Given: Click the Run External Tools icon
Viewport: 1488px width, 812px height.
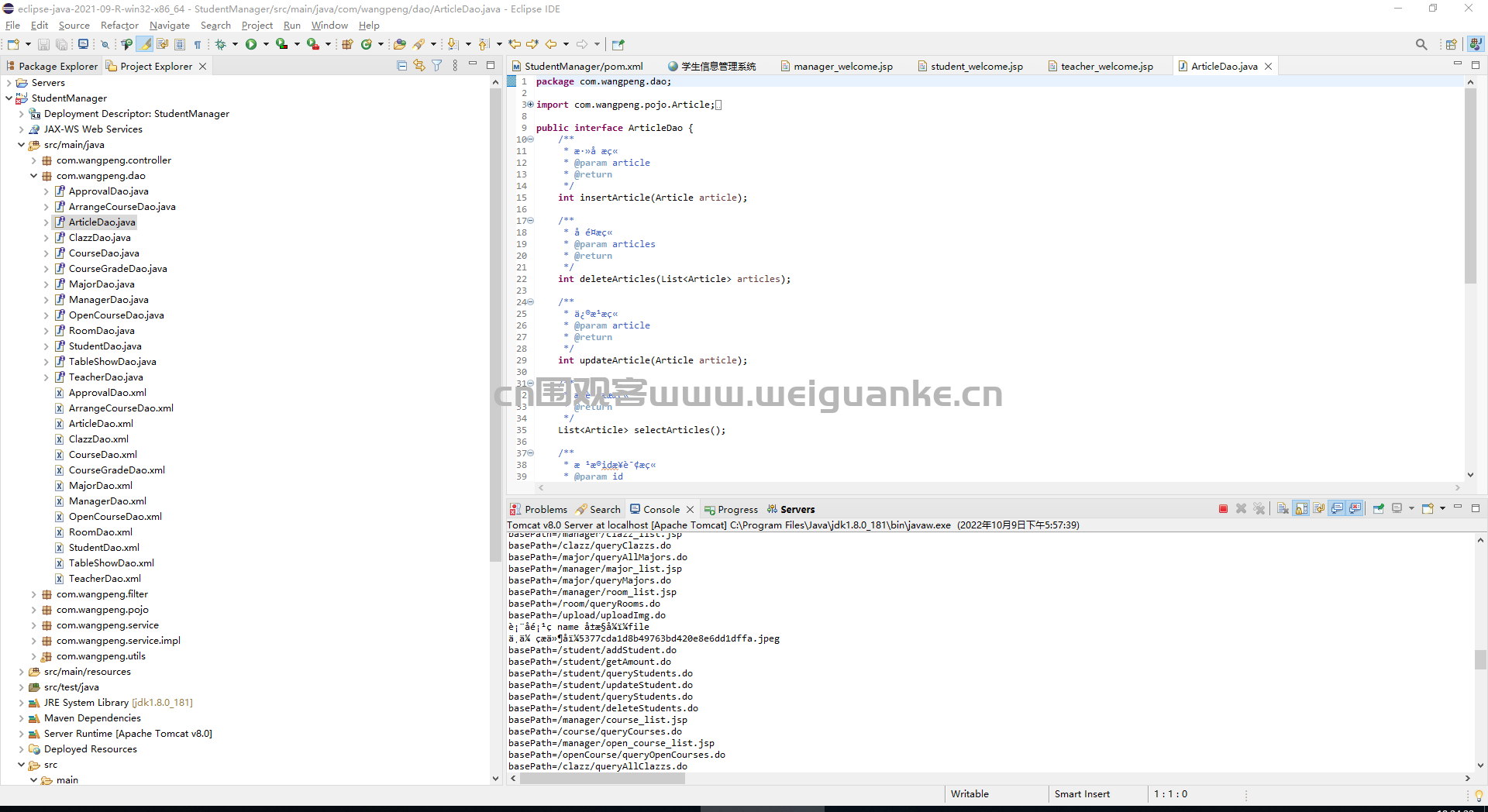Looking at the screenshot, I should coord(313,44).
